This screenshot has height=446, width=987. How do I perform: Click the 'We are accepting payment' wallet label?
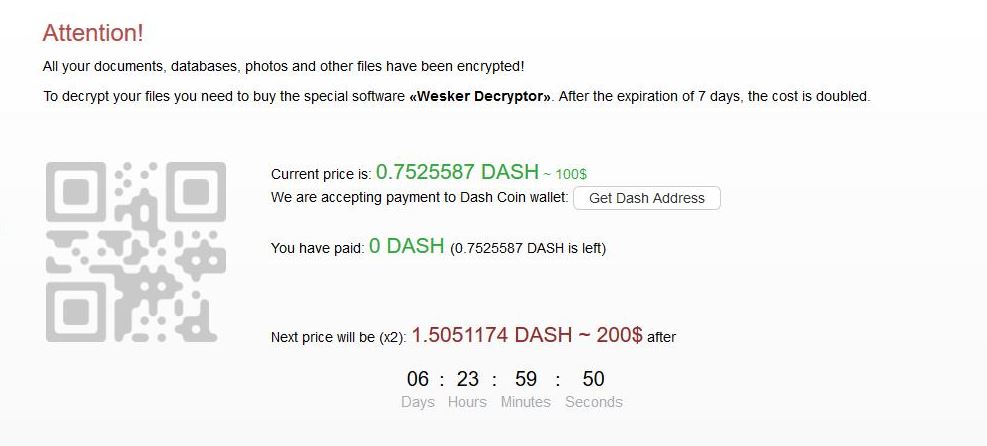(x=420, y=198)
